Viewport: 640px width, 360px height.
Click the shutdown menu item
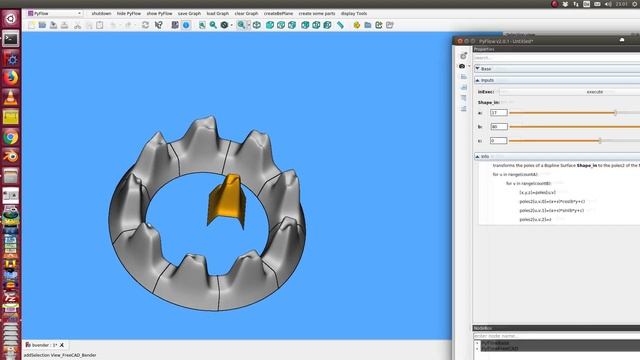click(101, 13)
